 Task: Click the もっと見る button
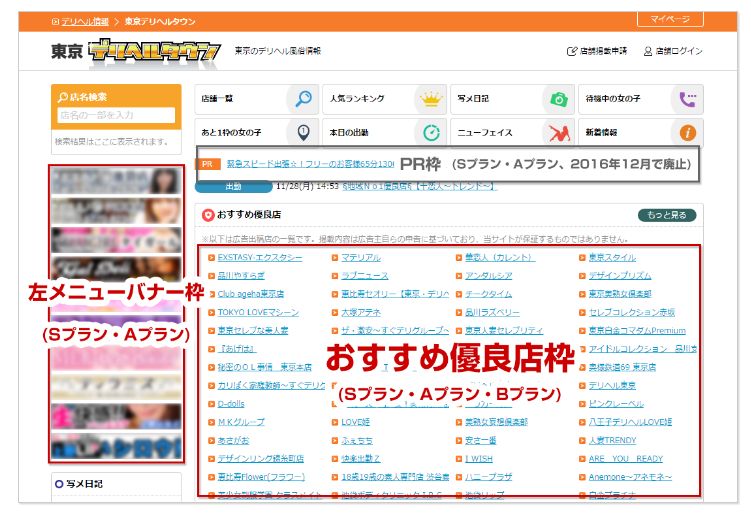click(x=667, y=215)
